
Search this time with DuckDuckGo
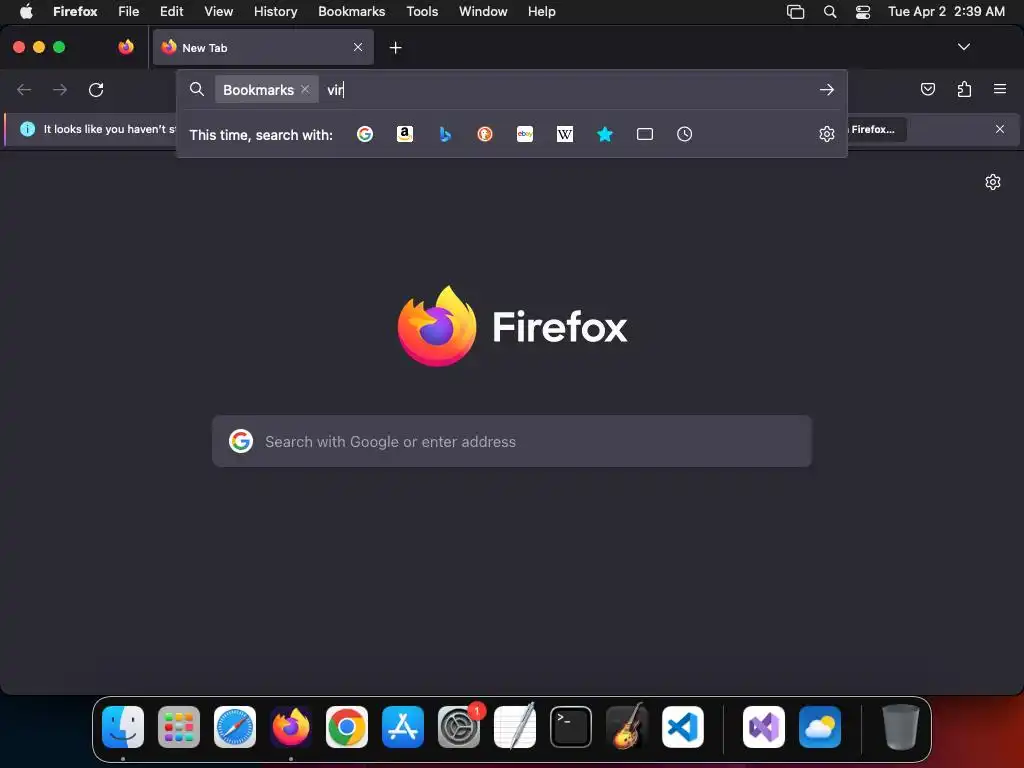pos(485,135)
